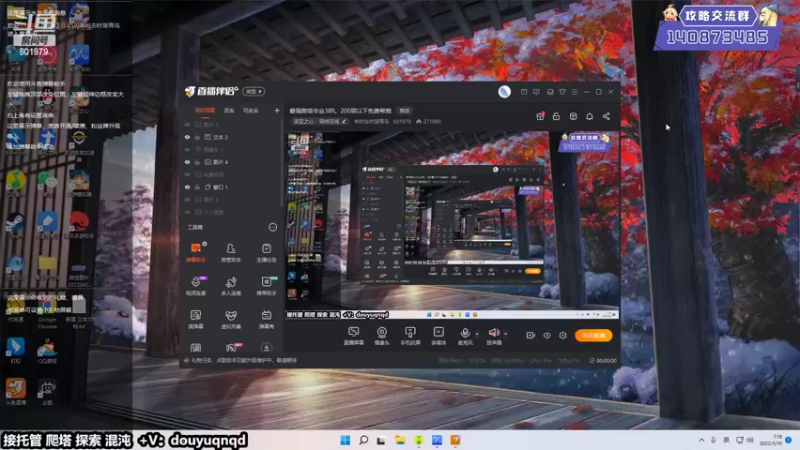Show hidden tray icons chevron

click(x=702, y=440)
